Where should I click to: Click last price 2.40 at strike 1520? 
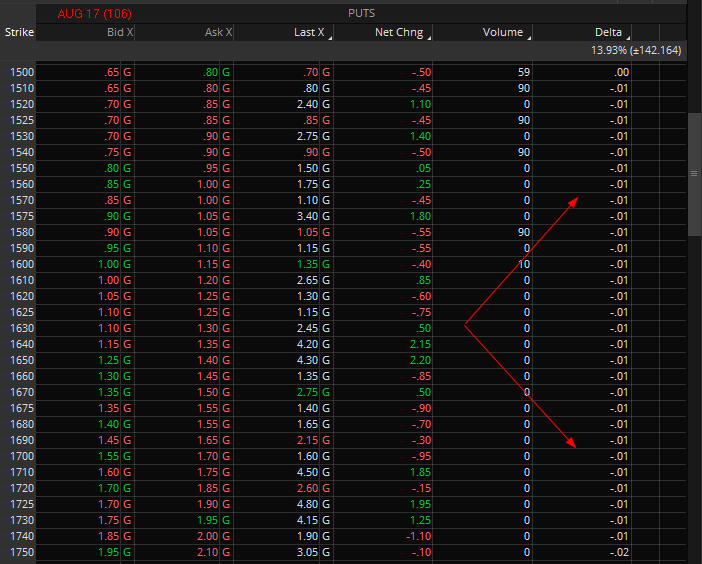pos(307,104)
